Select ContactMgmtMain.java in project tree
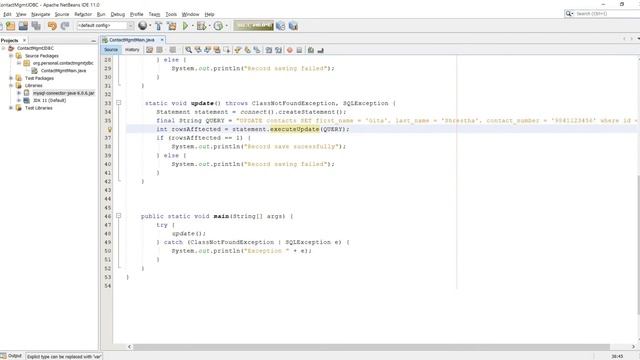Image resolution: width=640 pixels, height=360 pixels. click(63, 71)
